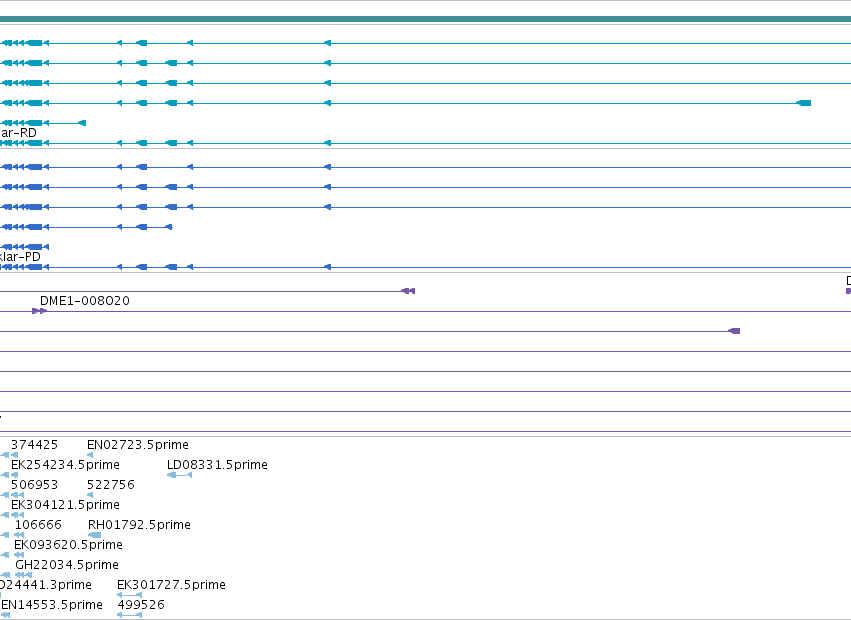Click the teal chromosome bar at top
The image size is (851, 620).
point(426,19)
